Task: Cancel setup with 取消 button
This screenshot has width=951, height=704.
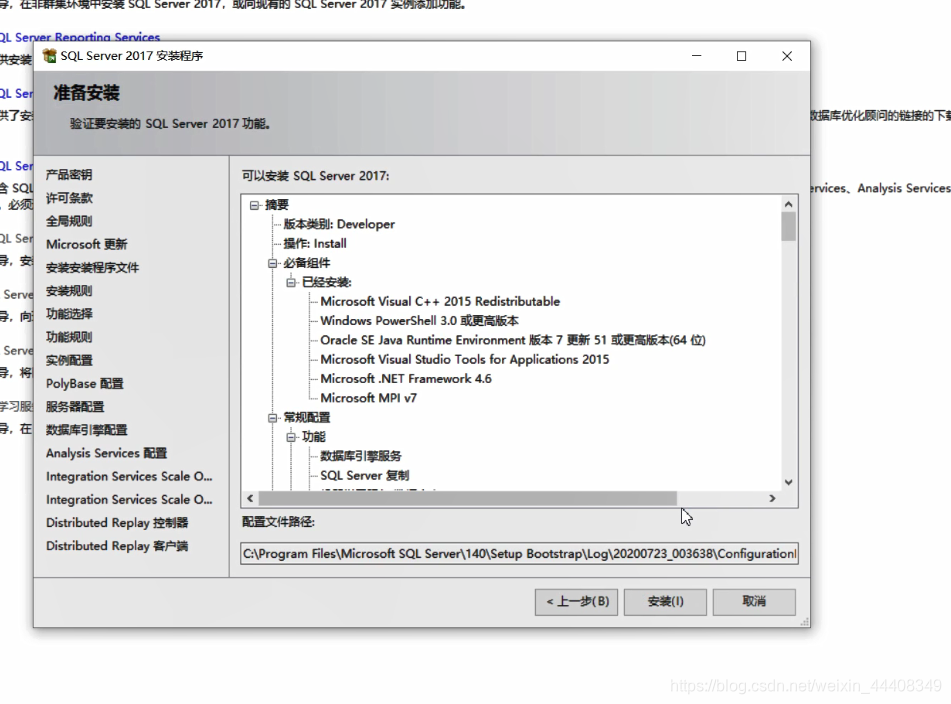Action: pyautogui.click(x=754, y=602)
